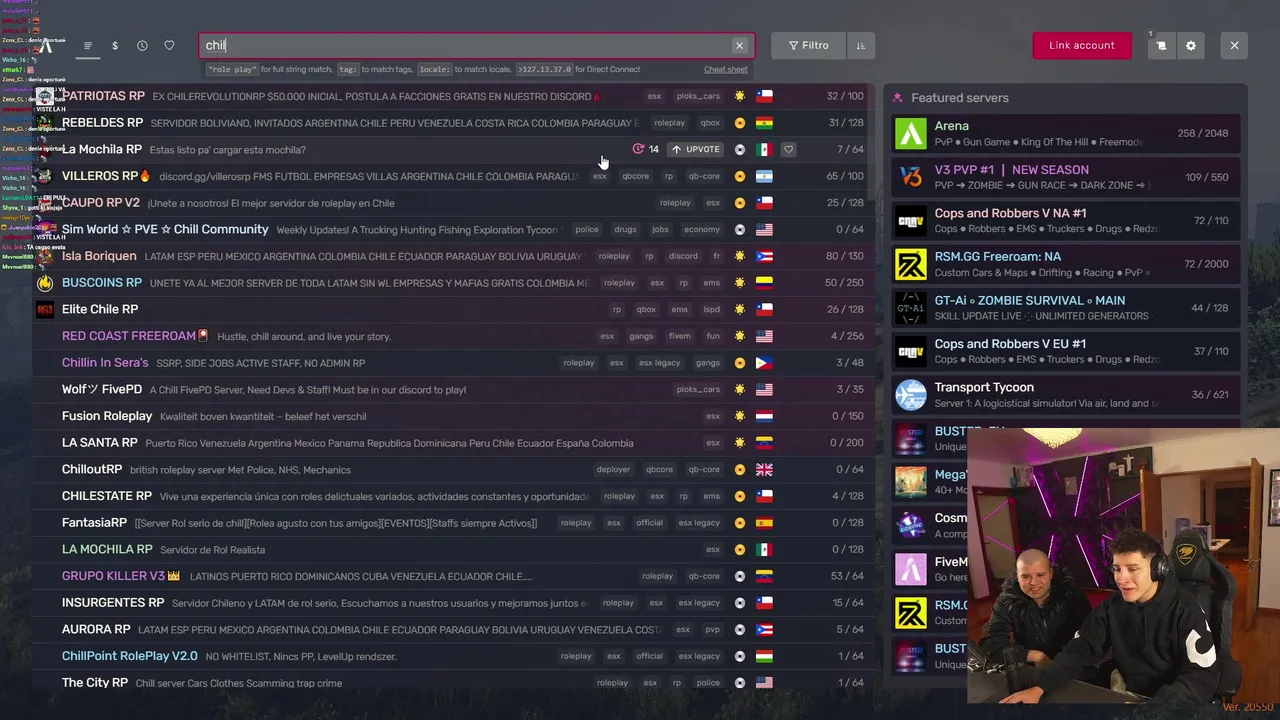Select GRUPO KILLER V3 server
The height and width of the screenshot is (720, 1280).
452,576
